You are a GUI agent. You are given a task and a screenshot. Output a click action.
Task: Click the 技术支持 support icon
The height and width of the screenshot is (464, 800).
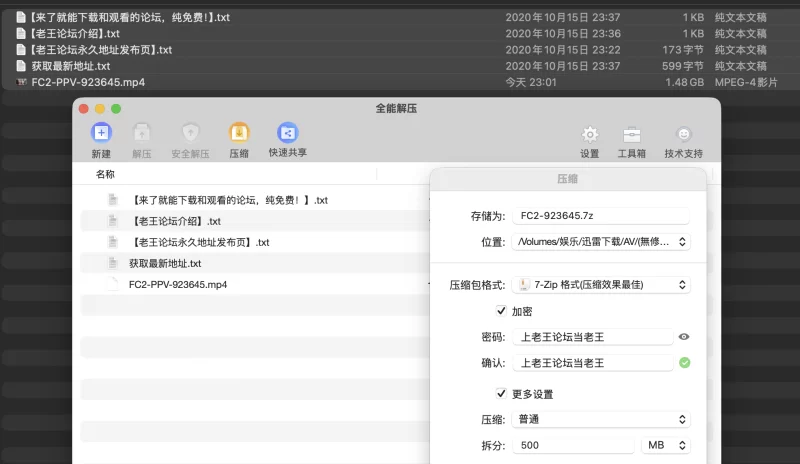[684, 135]
